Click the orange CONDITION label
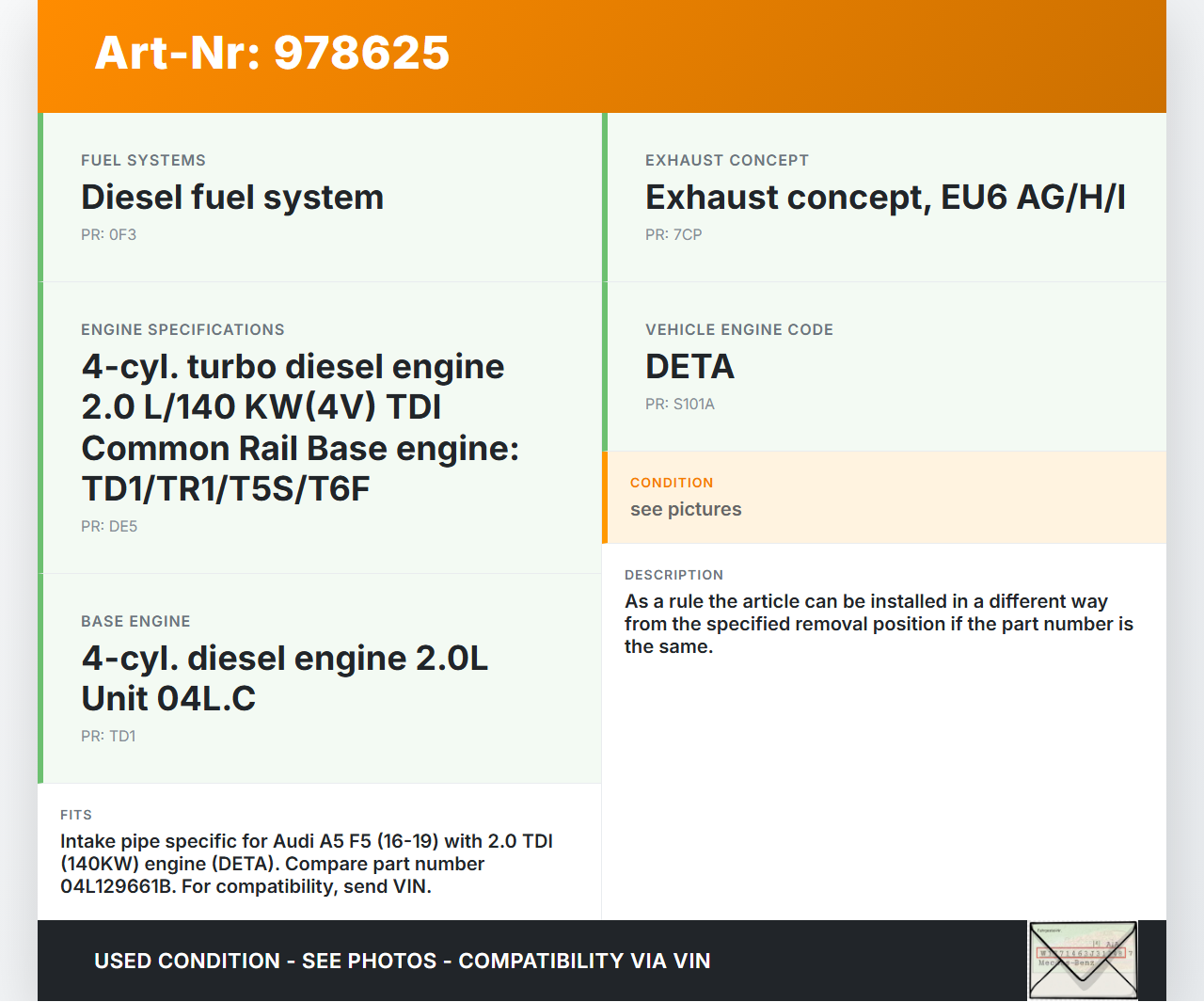This screenshot has width=1204, height=1002. 672,483
